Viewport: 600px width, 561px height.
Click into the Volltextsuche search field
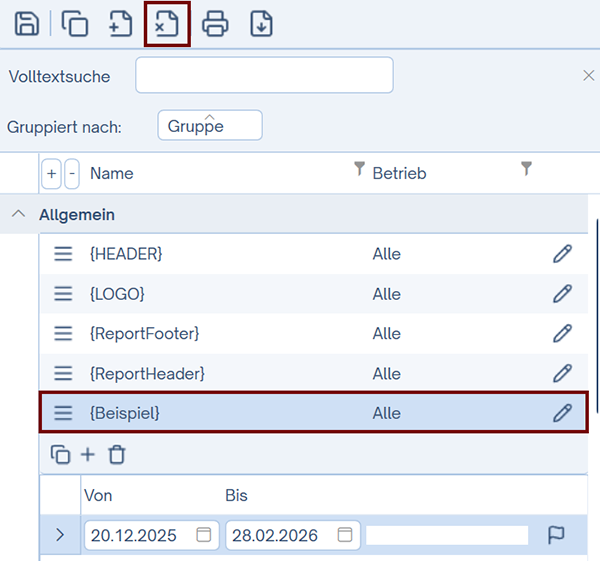click(x=264, y=75)
